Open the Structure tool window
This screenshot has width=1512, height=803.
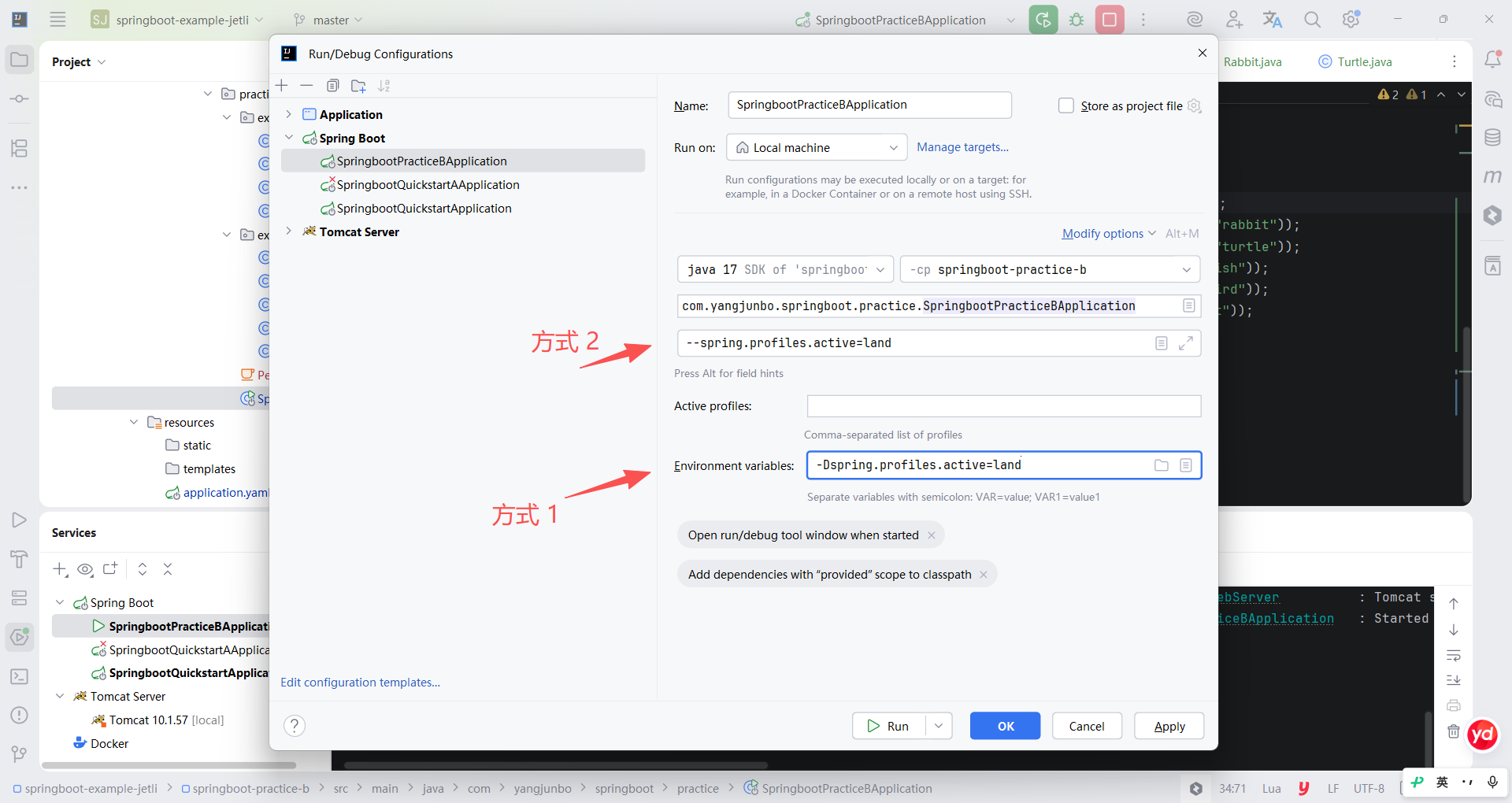click(20, 148)
